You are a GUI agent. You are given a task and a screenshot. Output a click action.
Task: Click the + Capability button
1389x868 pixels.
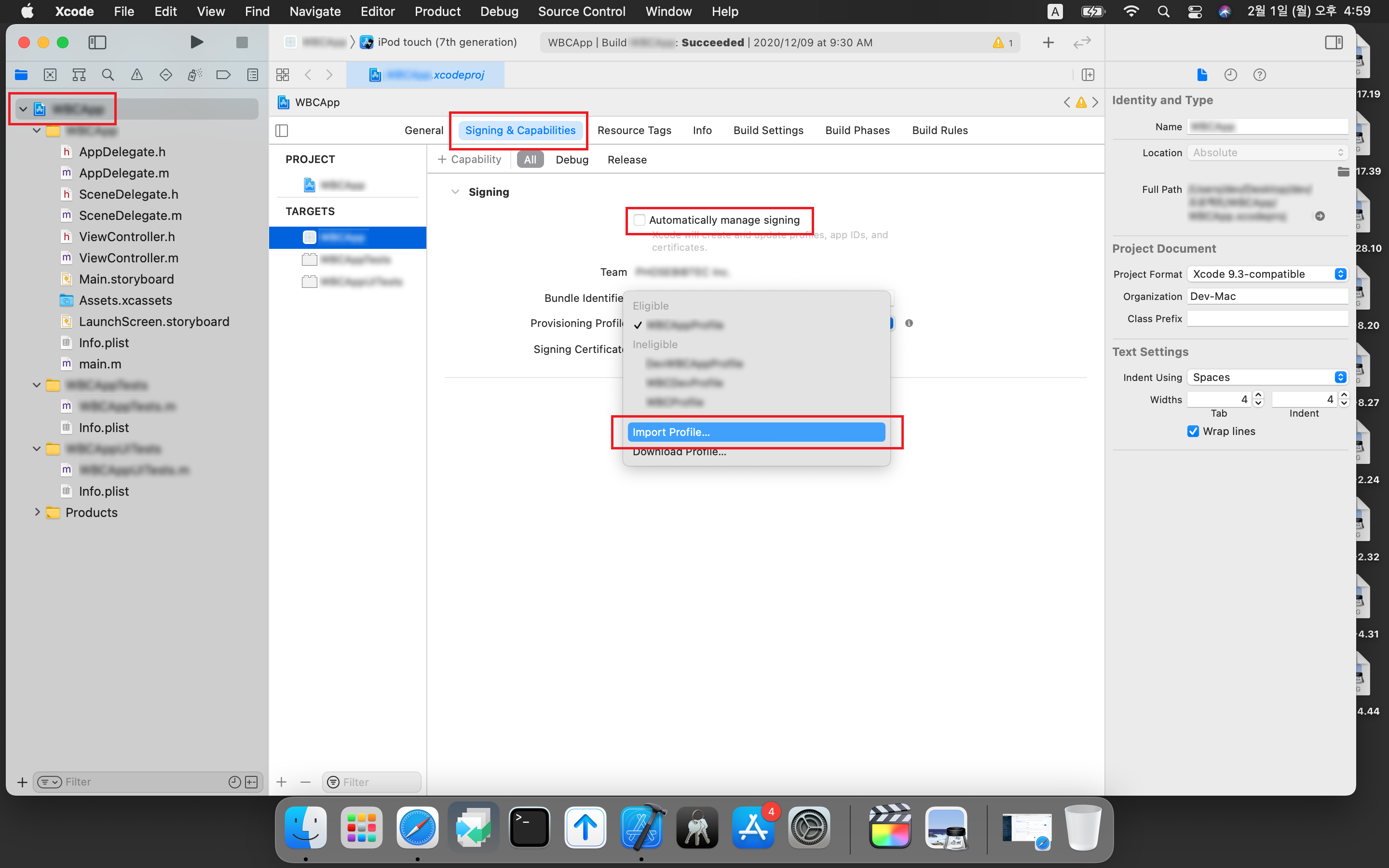469,160
